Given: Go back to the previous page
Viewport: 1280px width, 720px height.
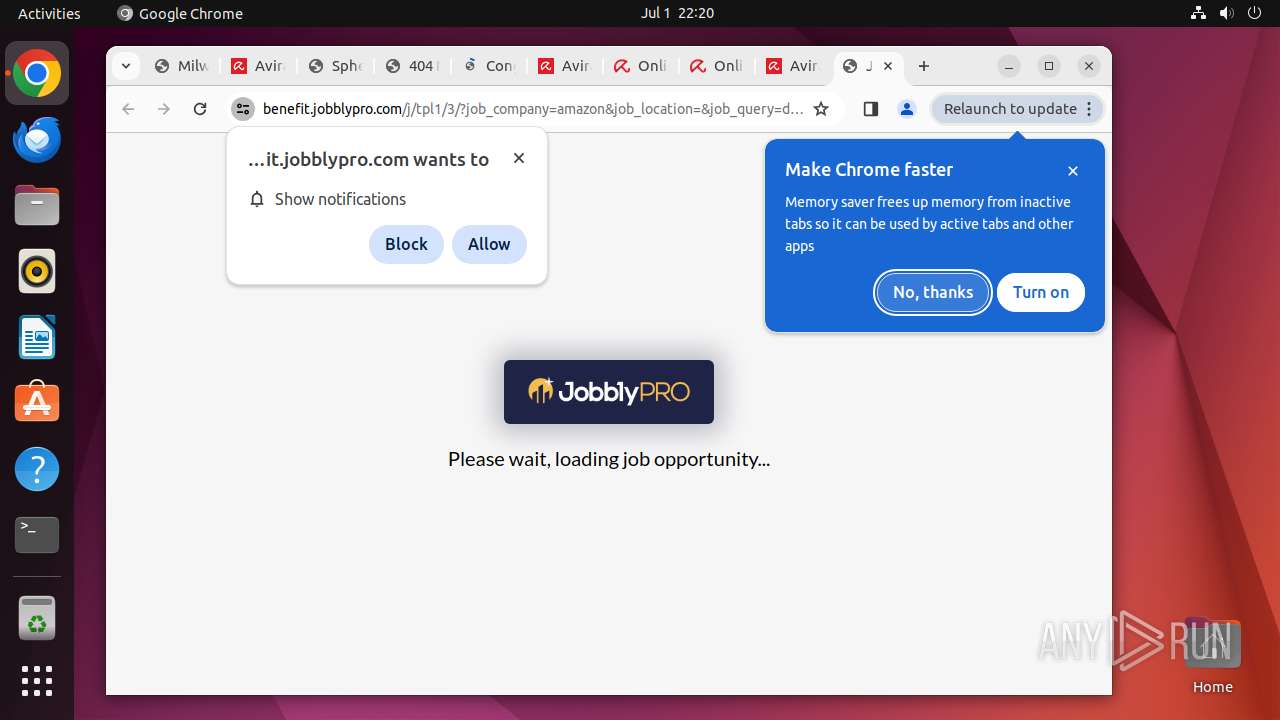Looking at the screenshot, I should pyautogui.click(x=128, y=109).
